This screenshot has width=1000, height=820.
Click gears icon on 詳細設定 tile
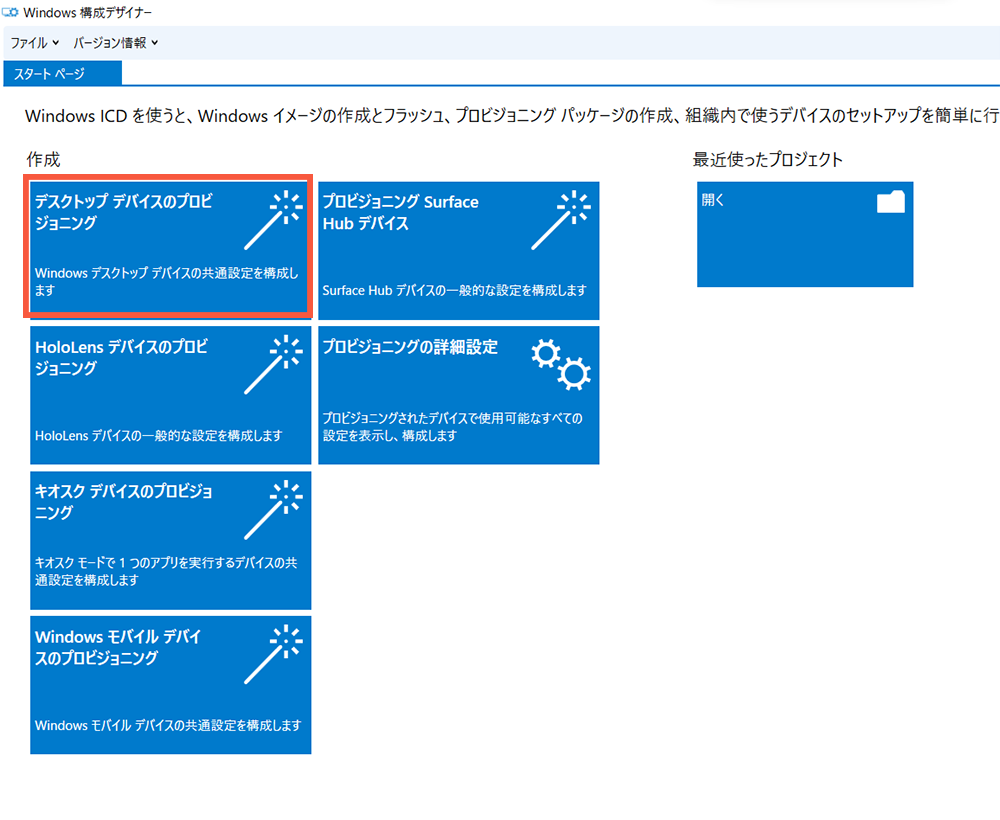pos(561,365)
